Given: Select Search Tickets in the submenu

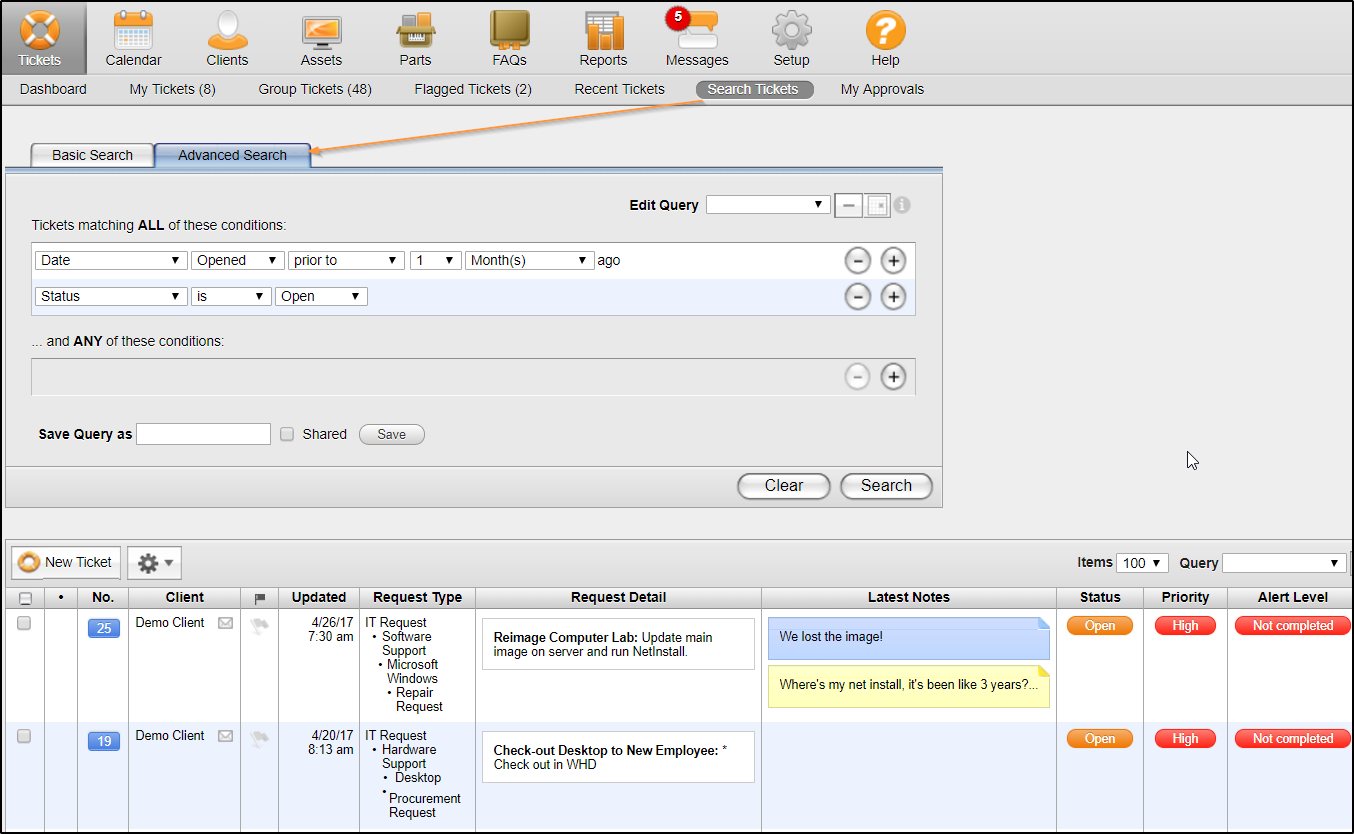Looking at the screenshot, I should pos(754,89).
